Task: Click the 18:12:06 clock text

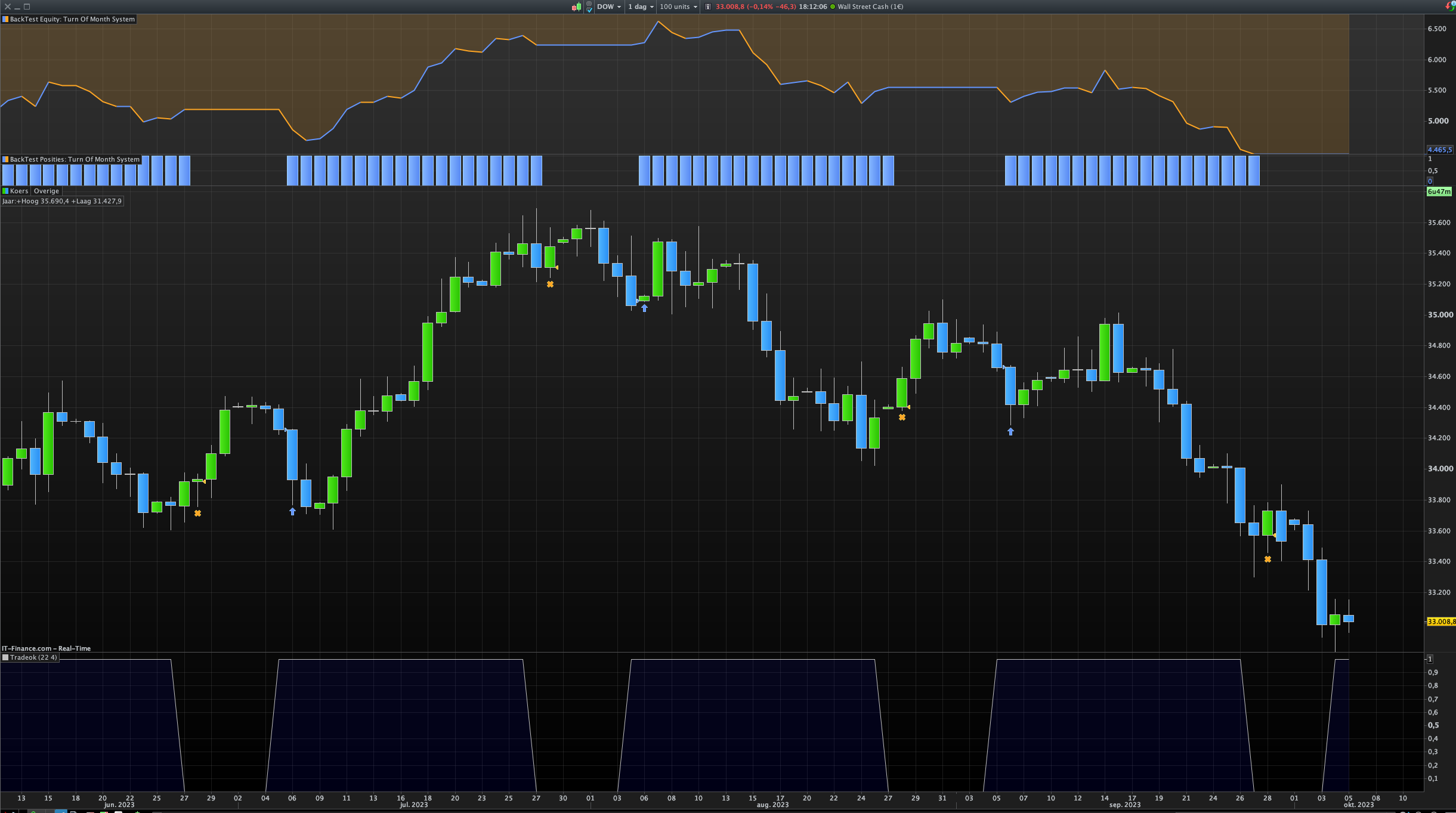Action: [x=812, y=7]
